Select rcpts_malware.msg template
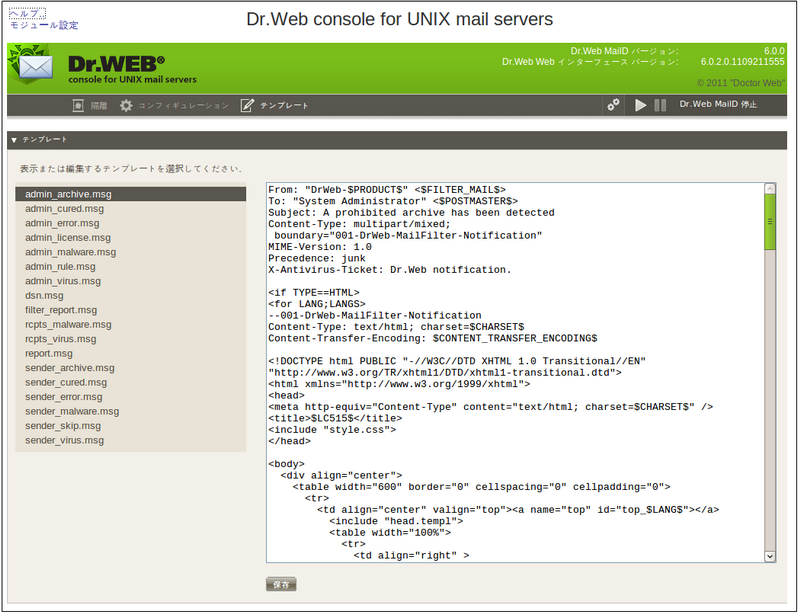The height and width of the screenshot is (615, 801). click(x=131, y=324)
